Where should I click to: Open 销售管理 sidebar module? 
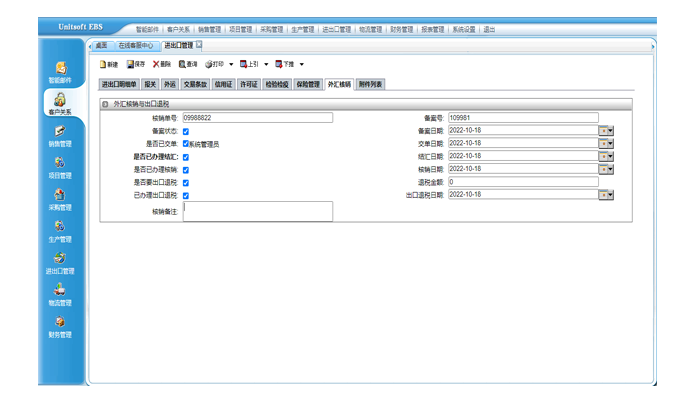click(60, 136)
